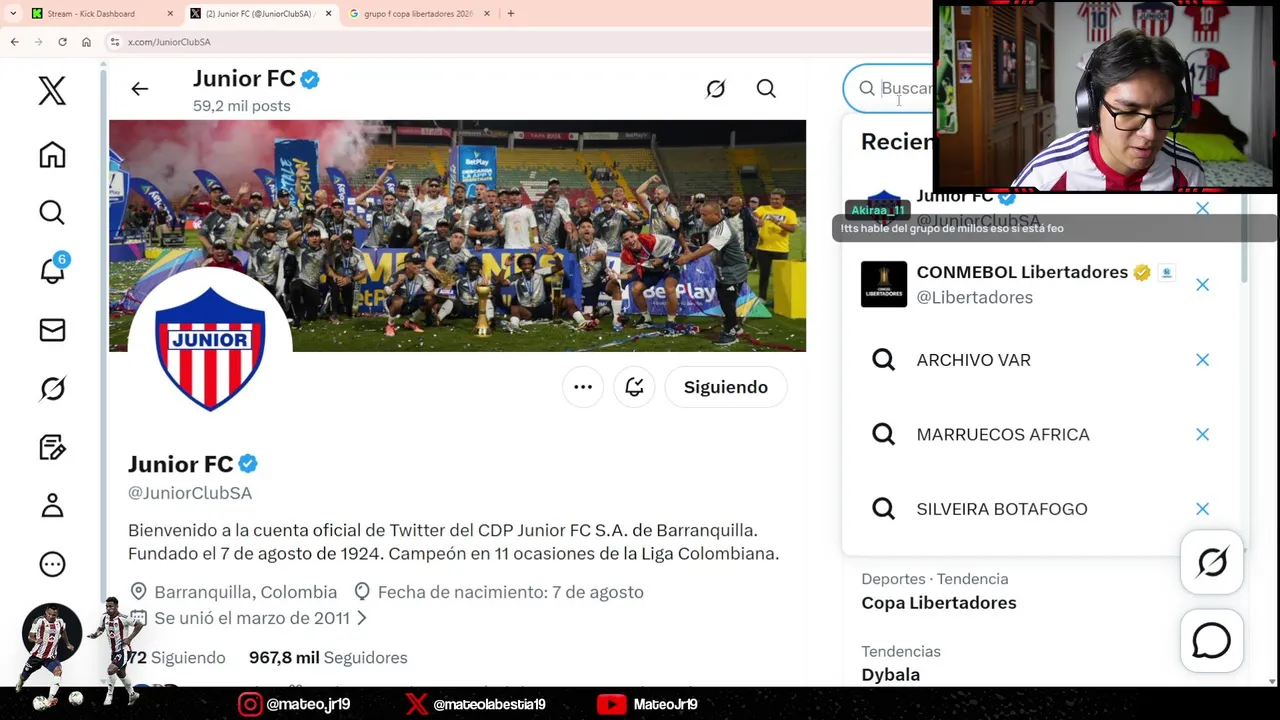This screenshot has height=720, width=1280.
Task: Open Grok in the left sidebar
Action: click(52, 388)
